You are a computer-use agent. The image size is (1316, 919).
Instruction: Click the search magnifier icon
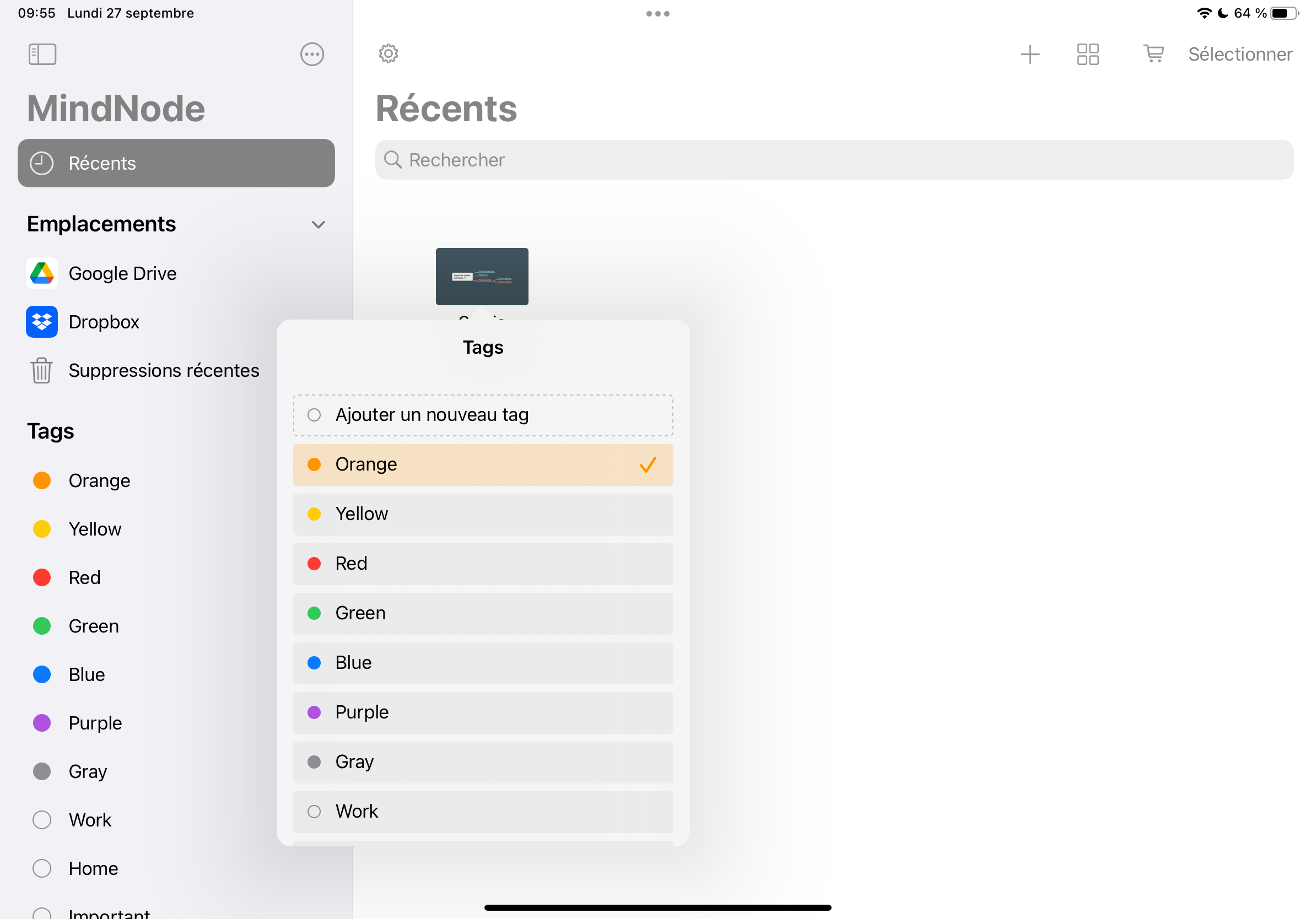(x=392, y=160)
